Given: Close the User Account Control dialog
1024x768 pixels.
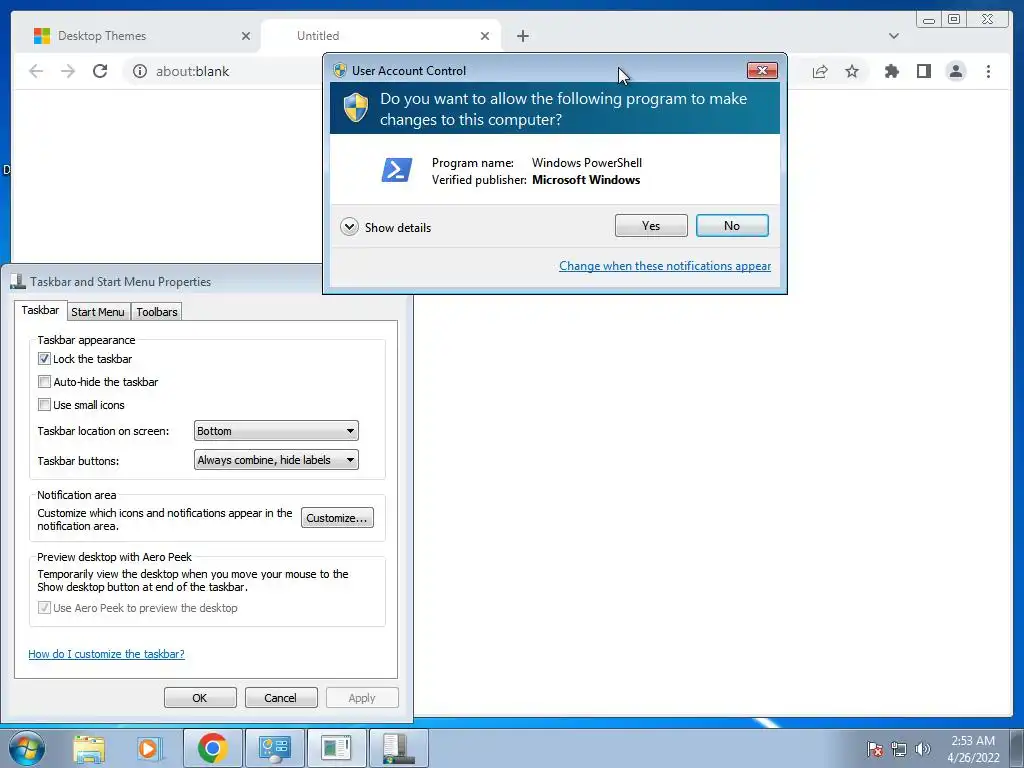Looking at the screenshot, I should (762, 70).
